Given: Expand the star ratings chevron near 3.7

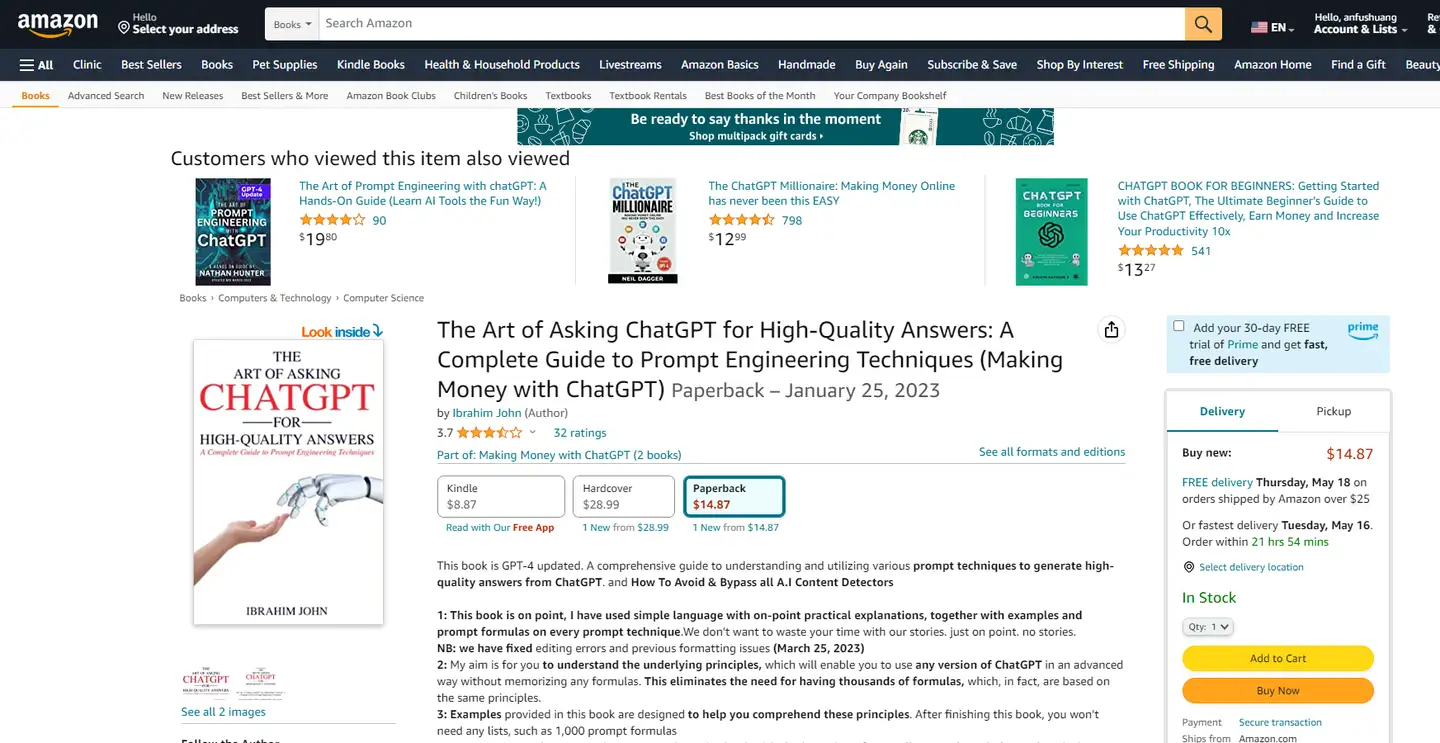Looking at the screenshot, I should [532, 433].
